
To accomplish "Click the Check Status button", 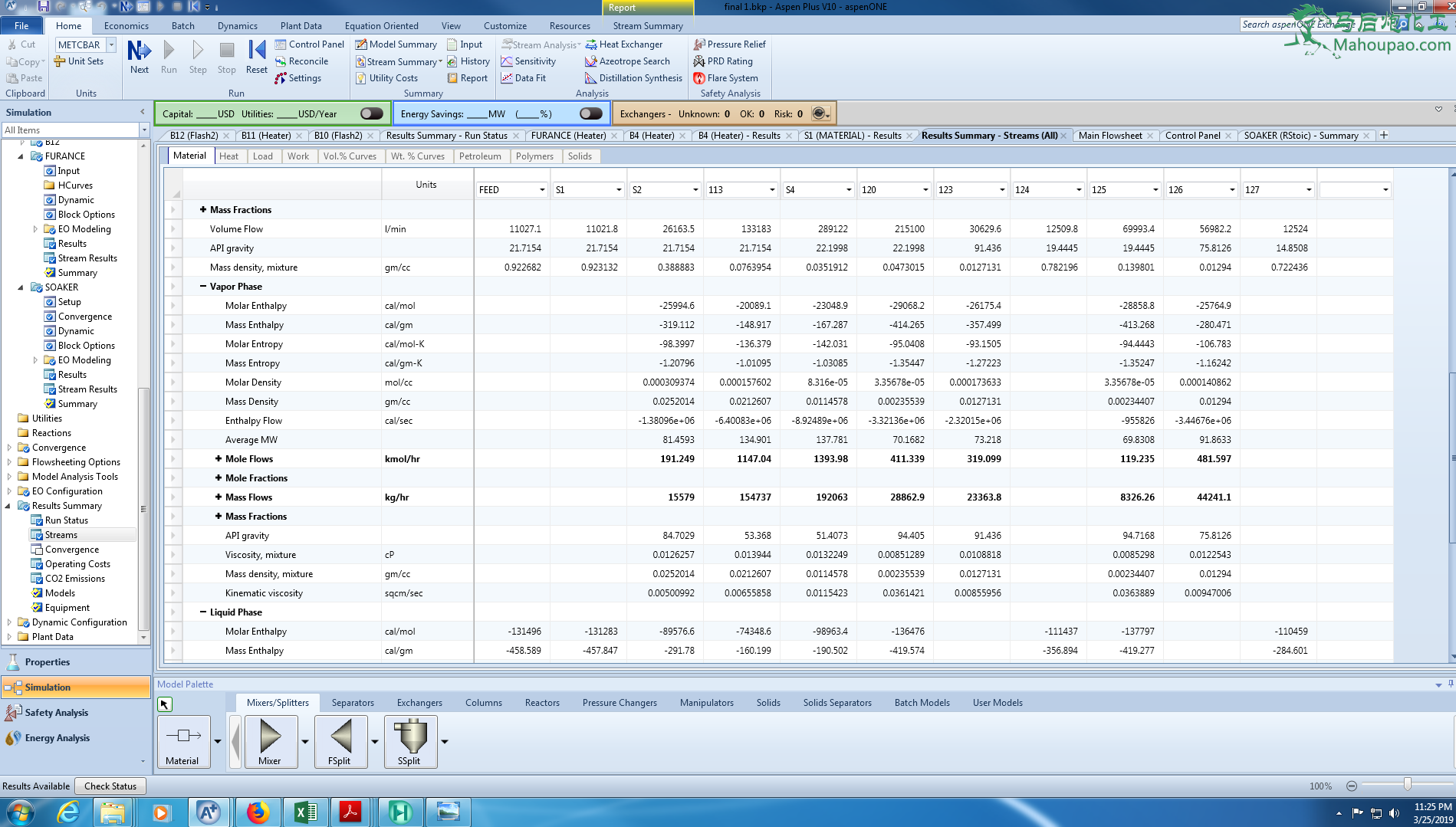I will [x=110, y=786].
